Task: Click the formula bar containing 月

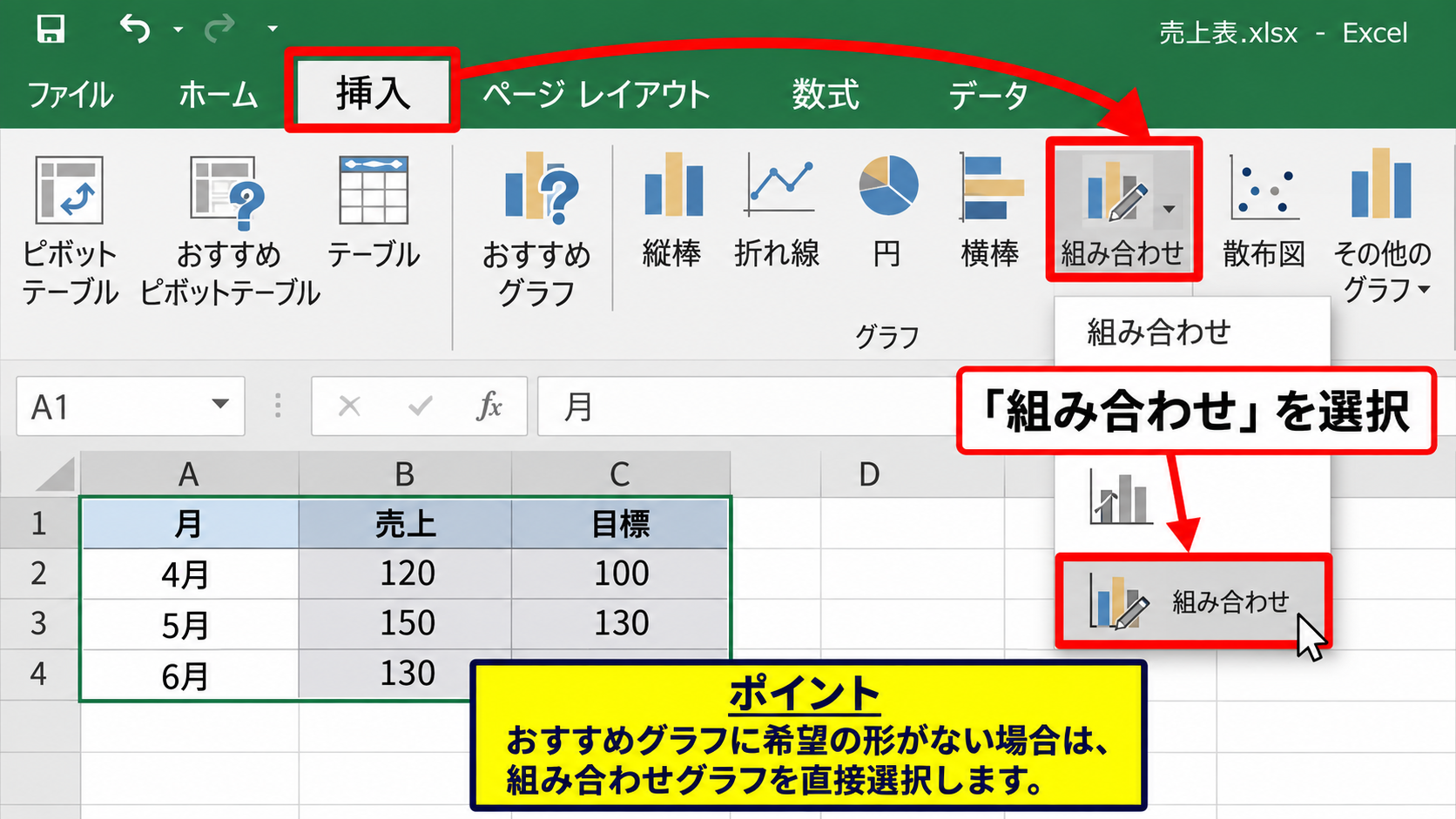Action: click(x=749, y=406)
